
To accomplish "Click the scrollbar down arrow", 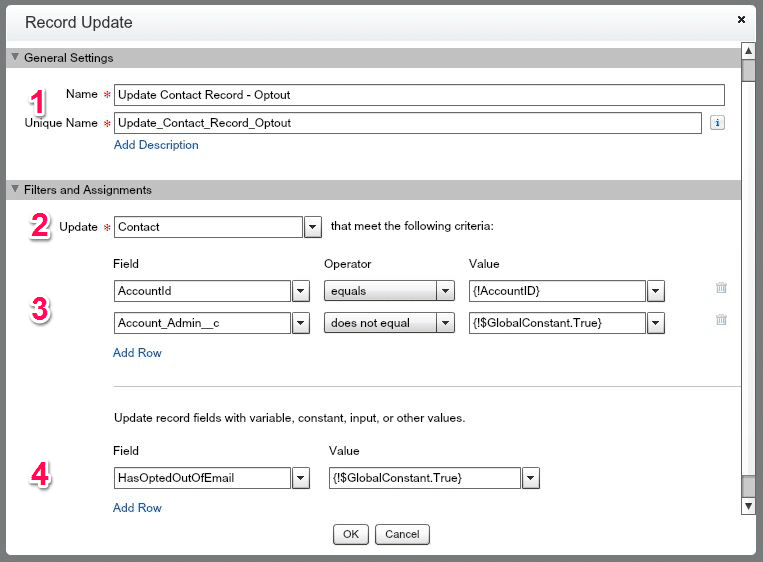I will 748,507.
